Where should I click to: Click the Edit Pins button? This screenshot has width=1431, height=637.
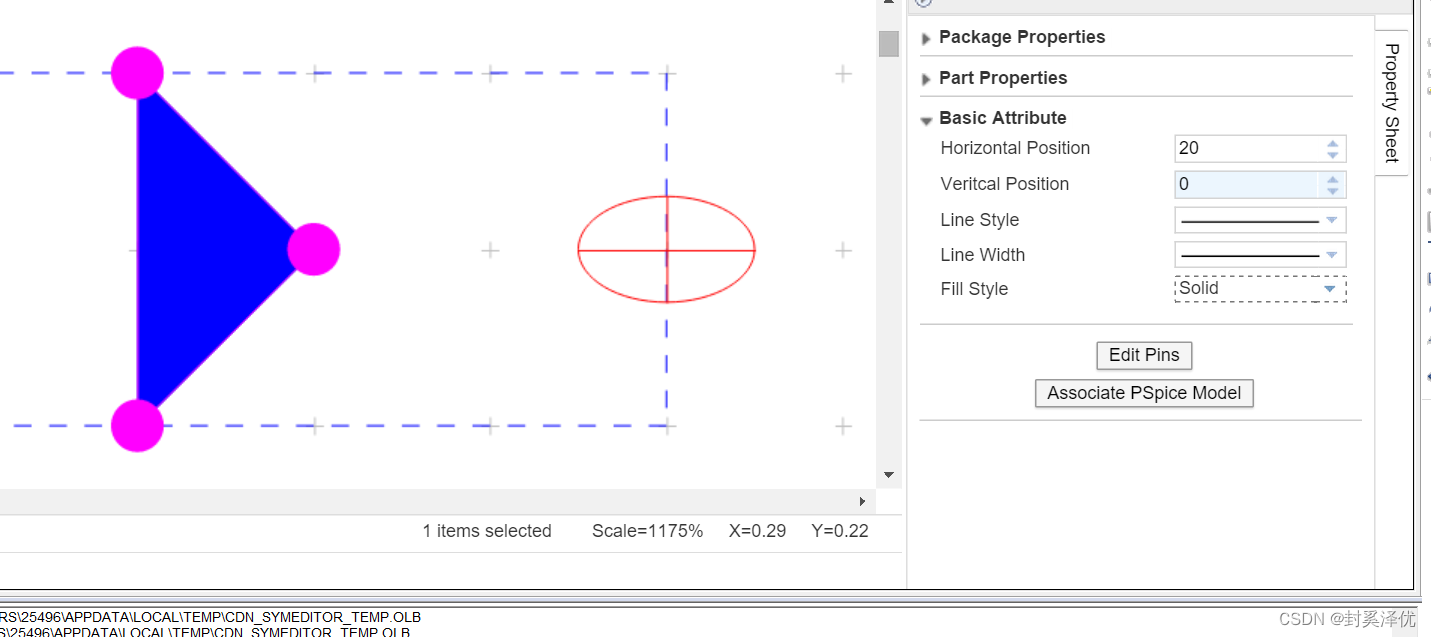pos(1144,355)
